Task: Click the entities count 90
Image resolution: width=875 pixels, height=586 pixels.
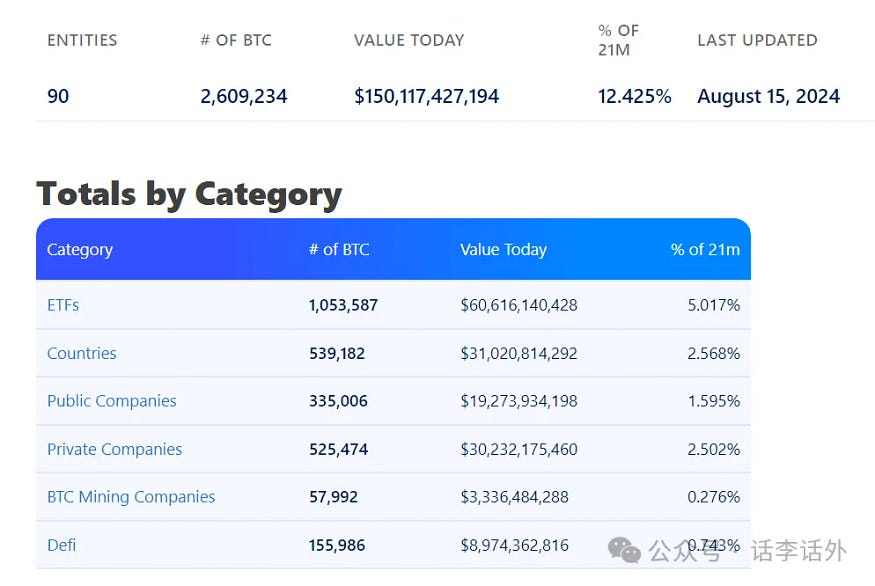Action: point(58,97)
